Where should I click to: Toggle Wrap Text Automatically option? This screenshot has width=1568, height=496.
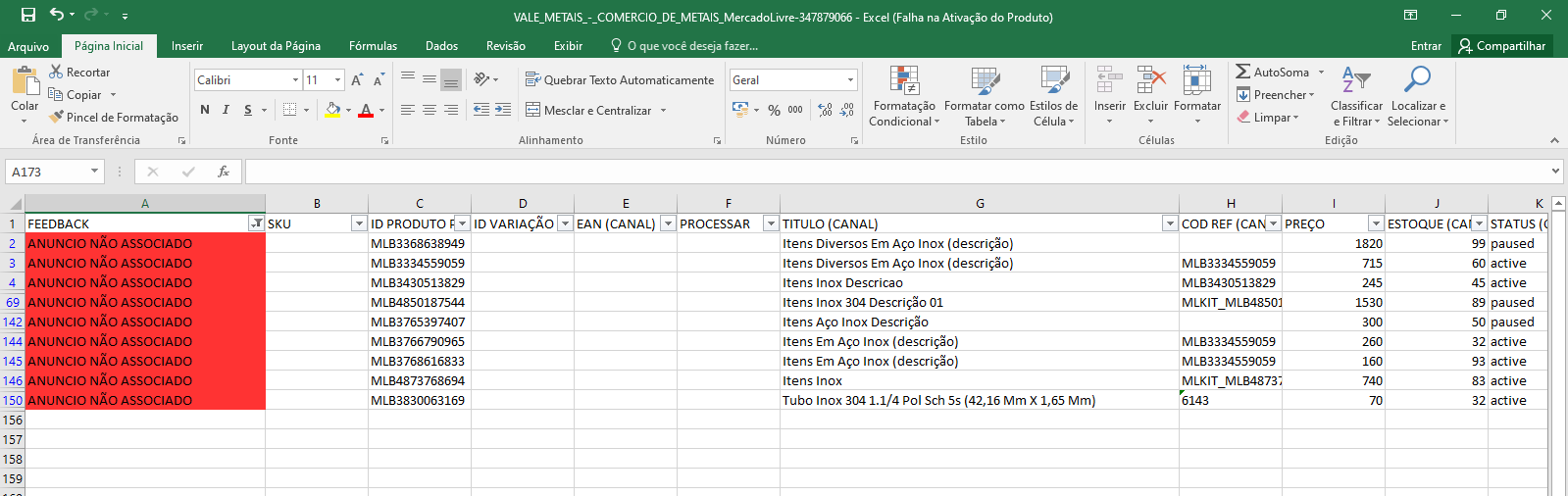(619, 79)
